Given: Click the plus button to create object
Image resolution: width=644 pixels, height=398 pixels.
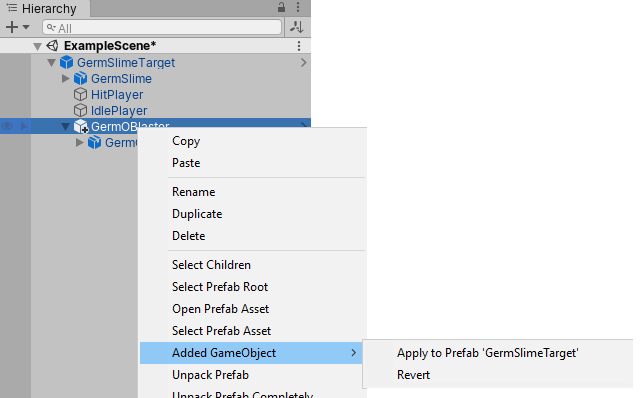Looking at the screenshot, I should pos(12,27).
